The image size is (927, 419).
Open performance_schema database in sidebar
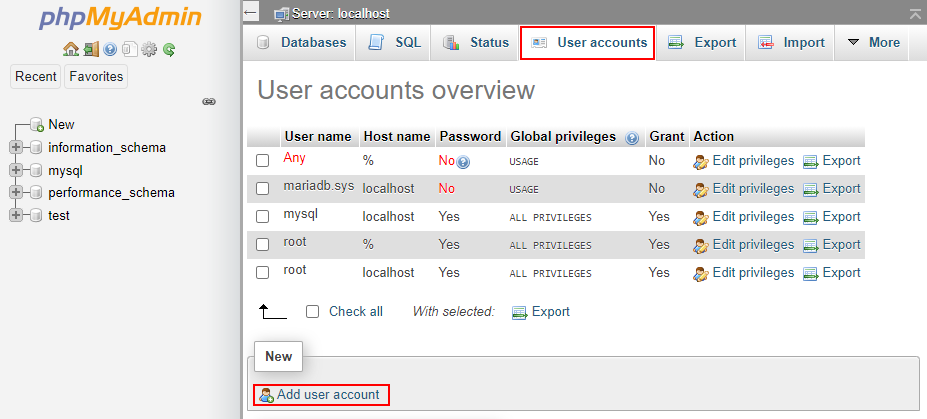112,193
